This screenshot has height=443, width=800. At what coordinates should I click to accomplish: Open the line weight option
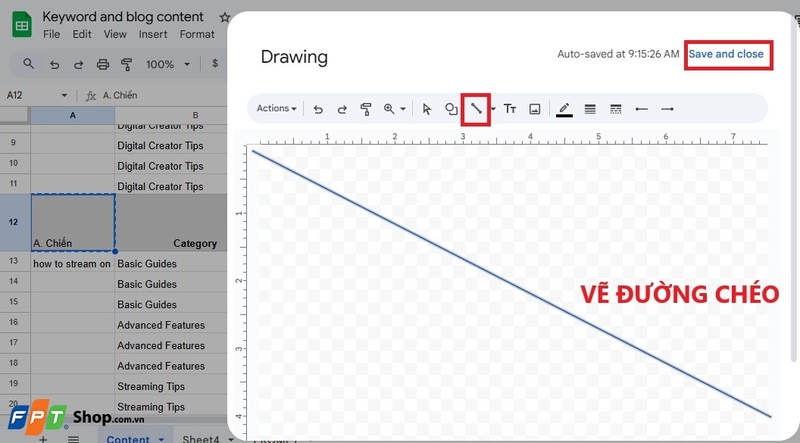click(590, 109)
